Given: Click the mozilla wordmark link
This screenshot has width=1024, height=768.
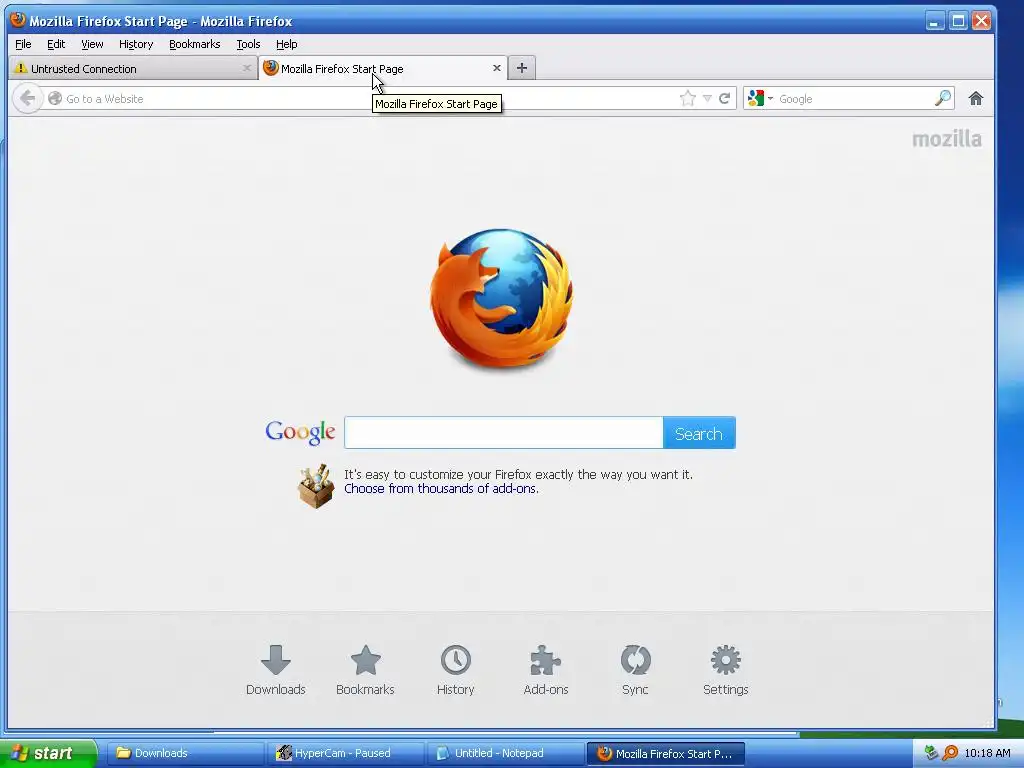Looking at the screenshot, I should (946, 139).
